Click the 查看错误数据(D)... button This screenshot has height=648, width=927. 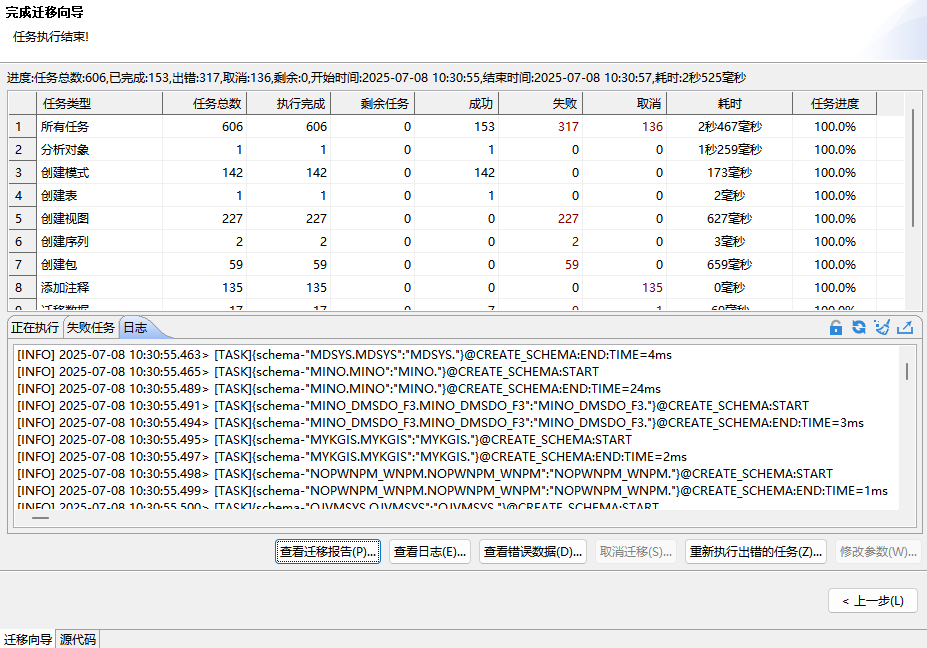533,552
